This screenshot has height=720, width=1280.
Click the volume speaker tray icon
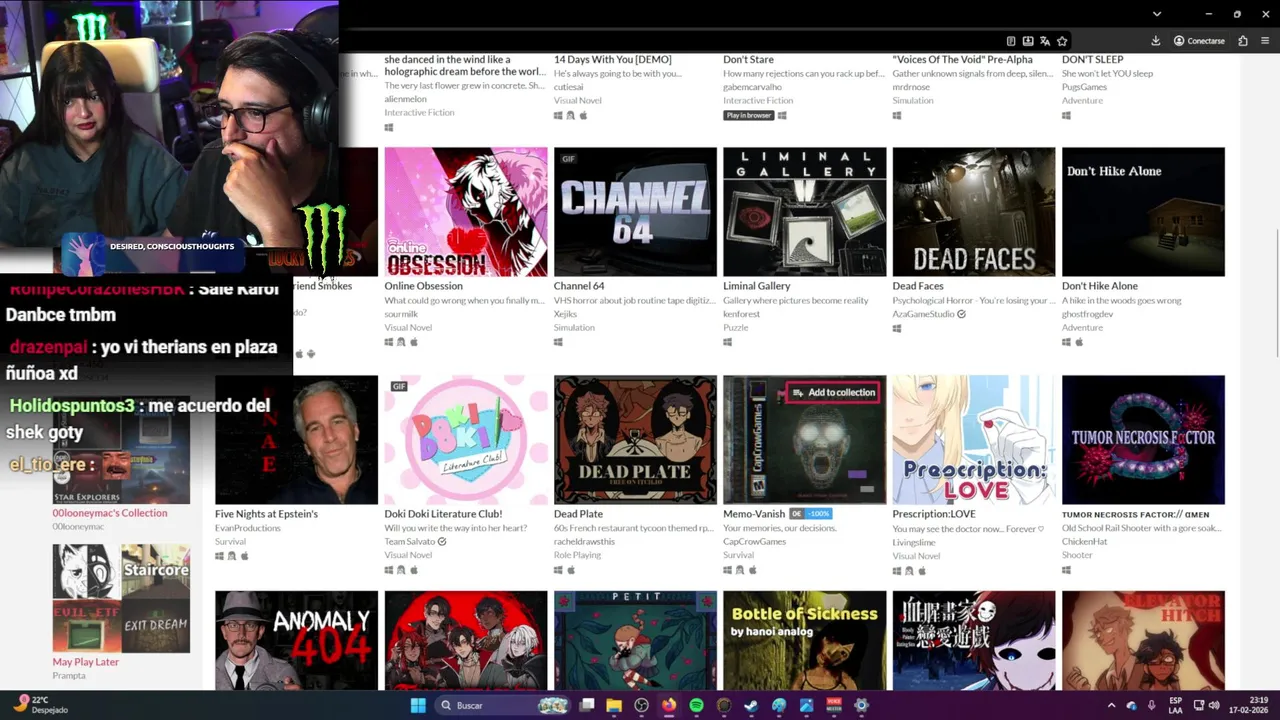coord(1214,705)
